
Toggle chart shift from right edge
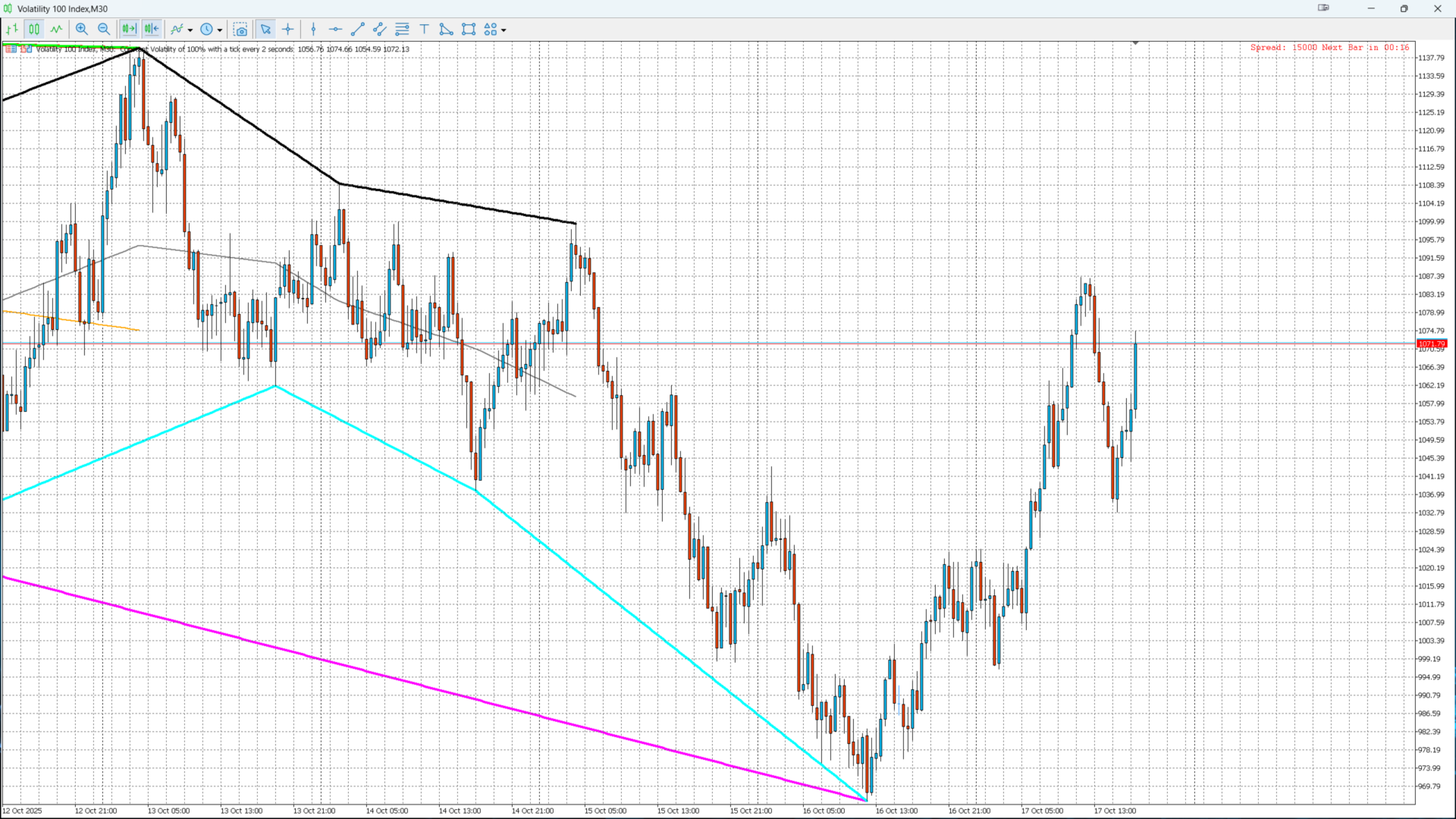152,30
